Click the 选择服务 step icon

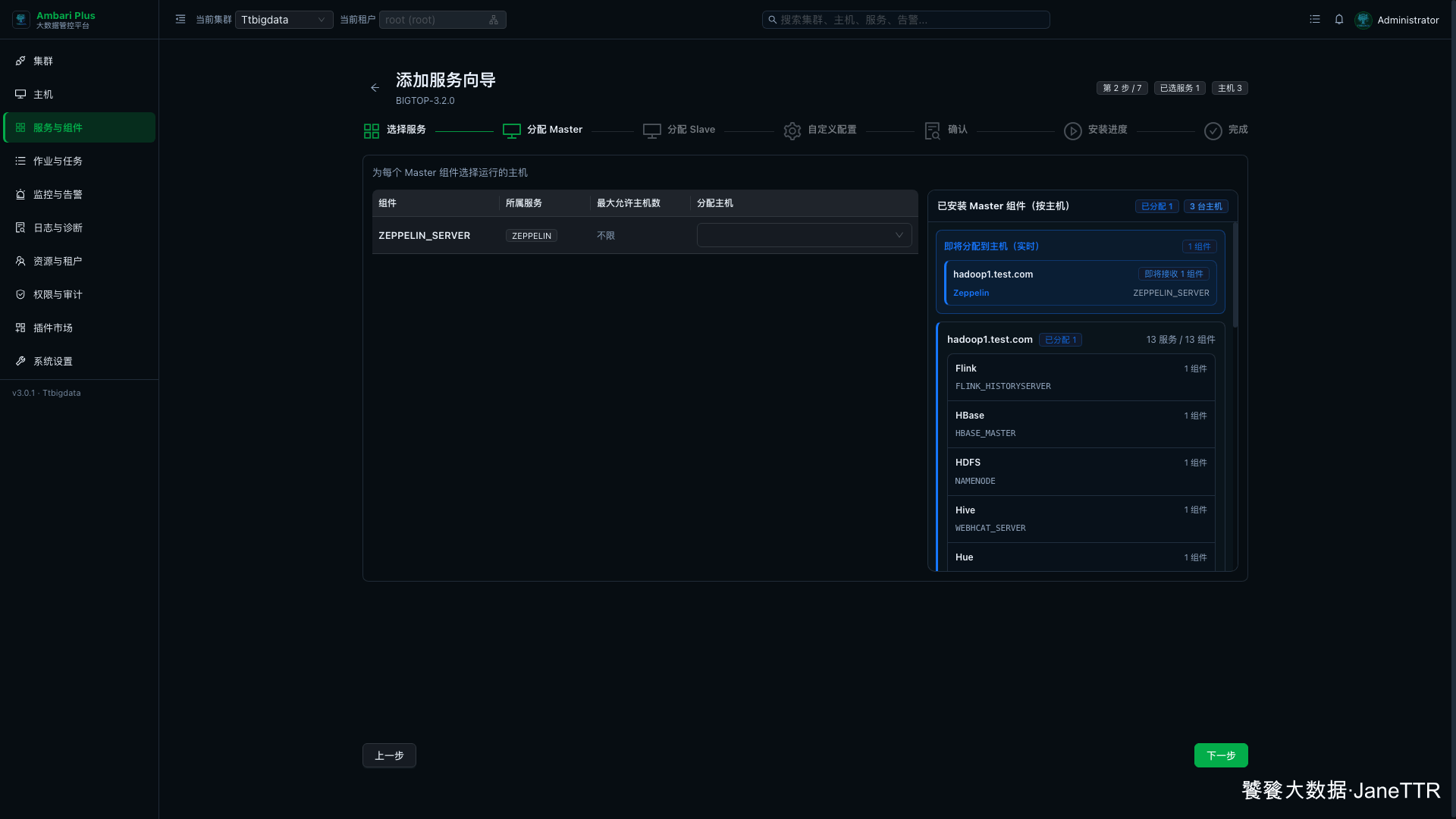tap(372, 131)
